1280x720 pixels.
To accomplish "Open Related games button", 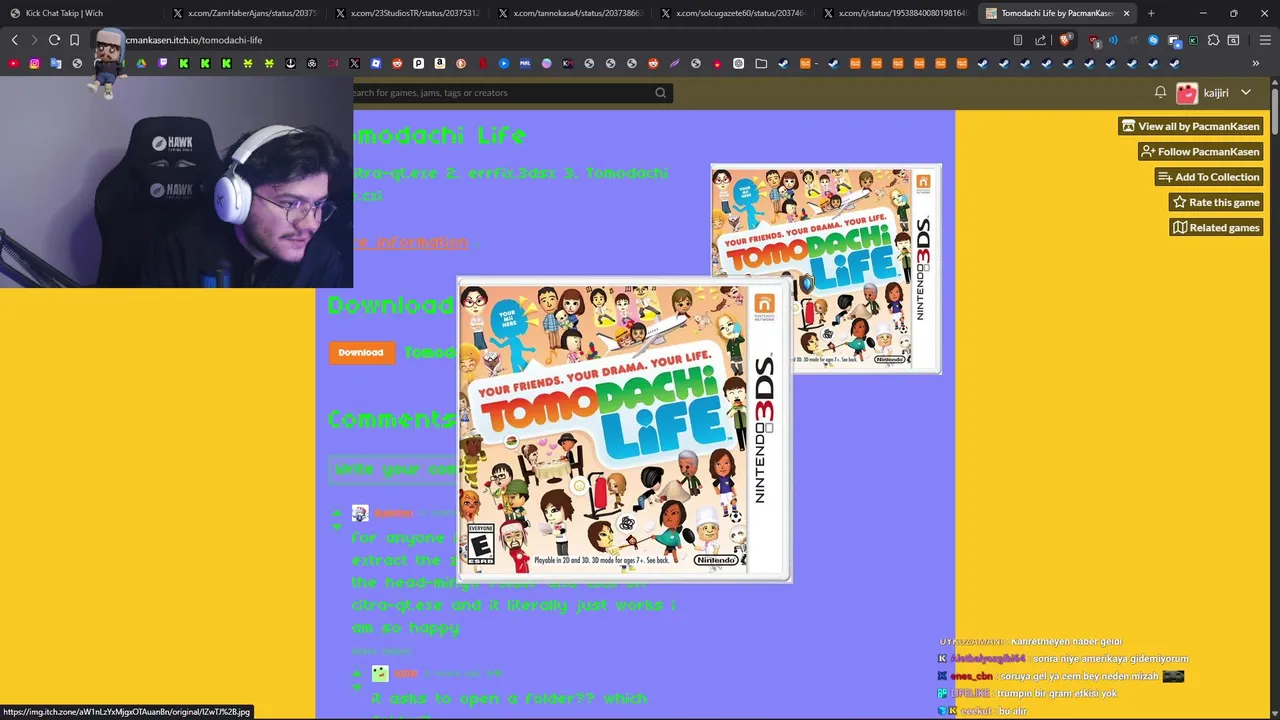I will point(1216,228).
